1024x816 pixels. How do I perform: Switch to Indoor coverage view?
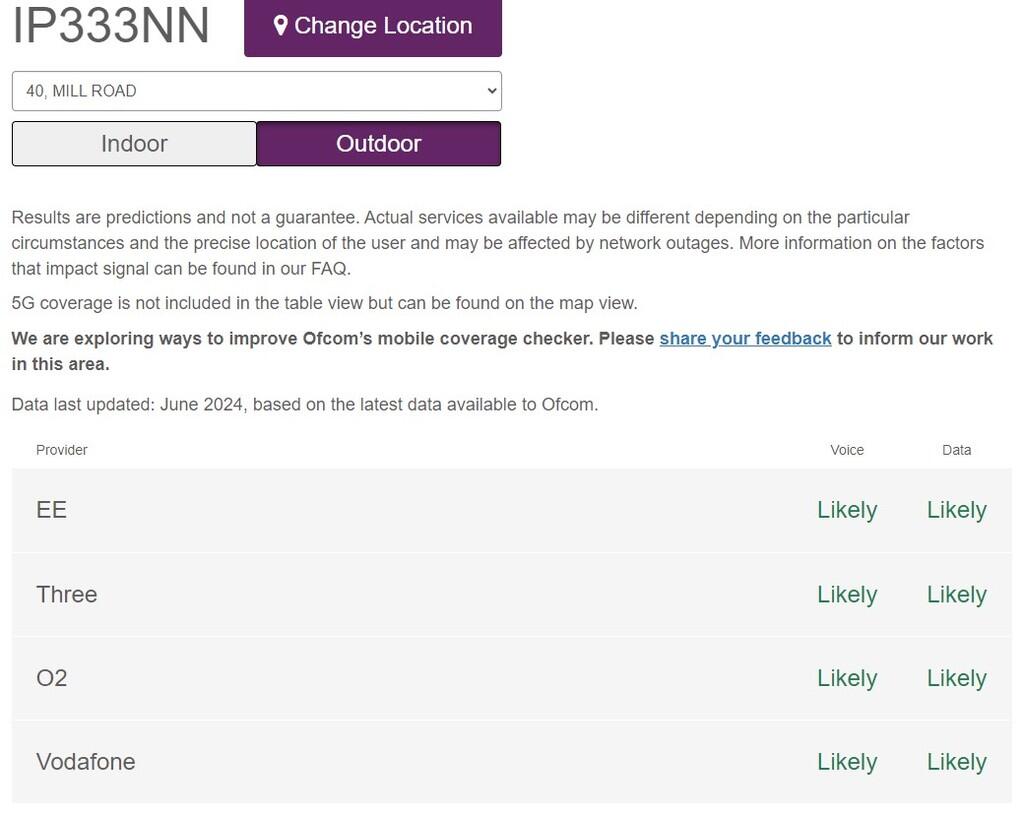click(134, 144)
